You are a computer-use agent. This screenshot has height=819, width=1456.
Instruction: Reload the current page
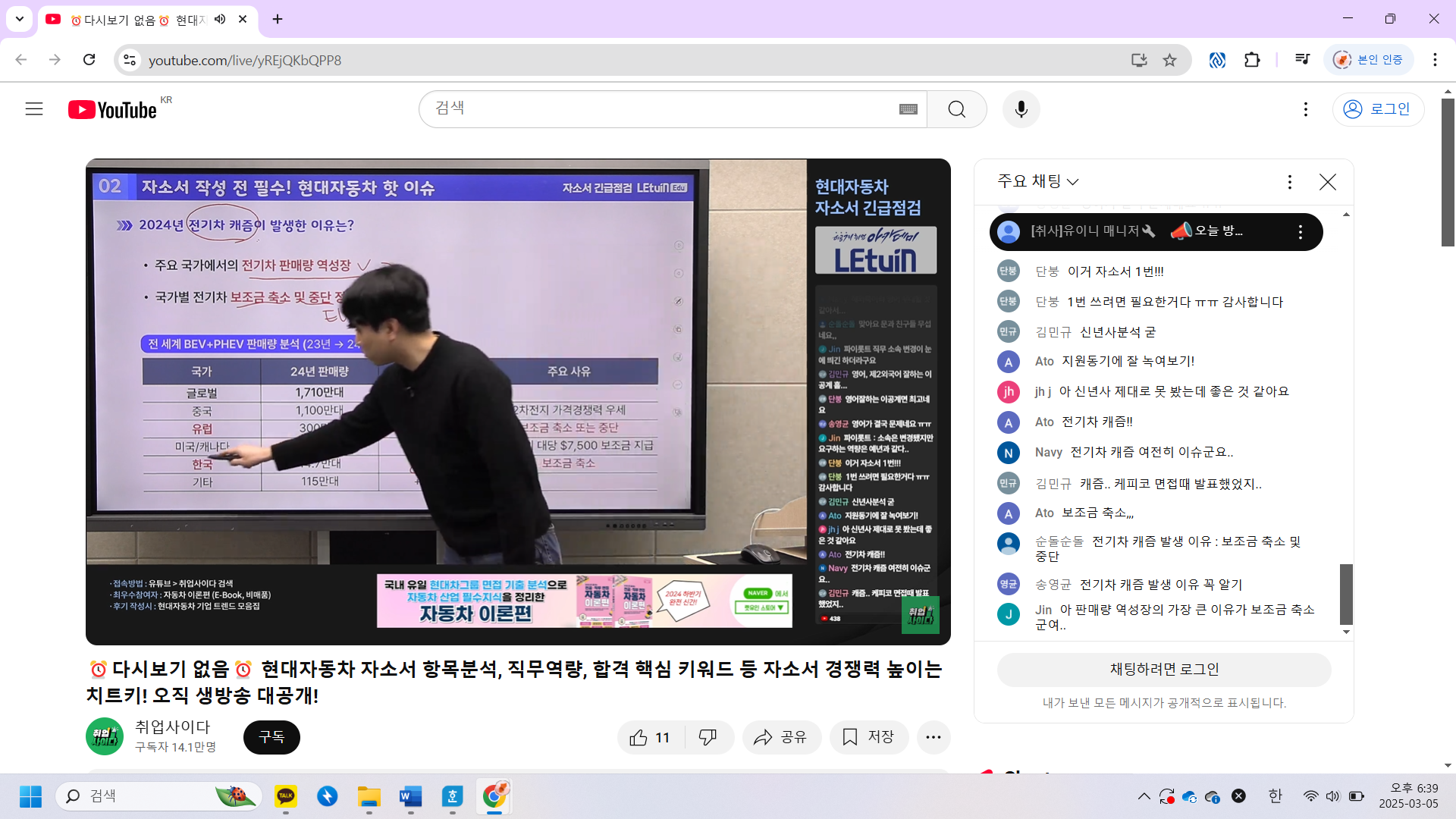click(x=89, y=60)
